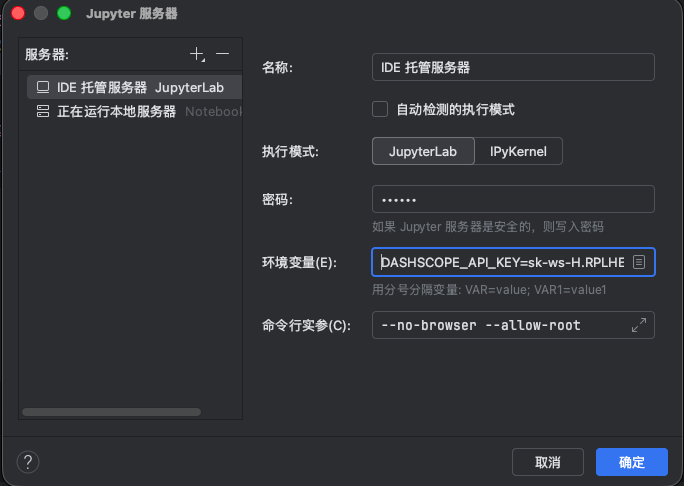Screen dimensions: 684x486
Task: Add a new Jupyter server with plus icon
Action: [x=197, y=54]
